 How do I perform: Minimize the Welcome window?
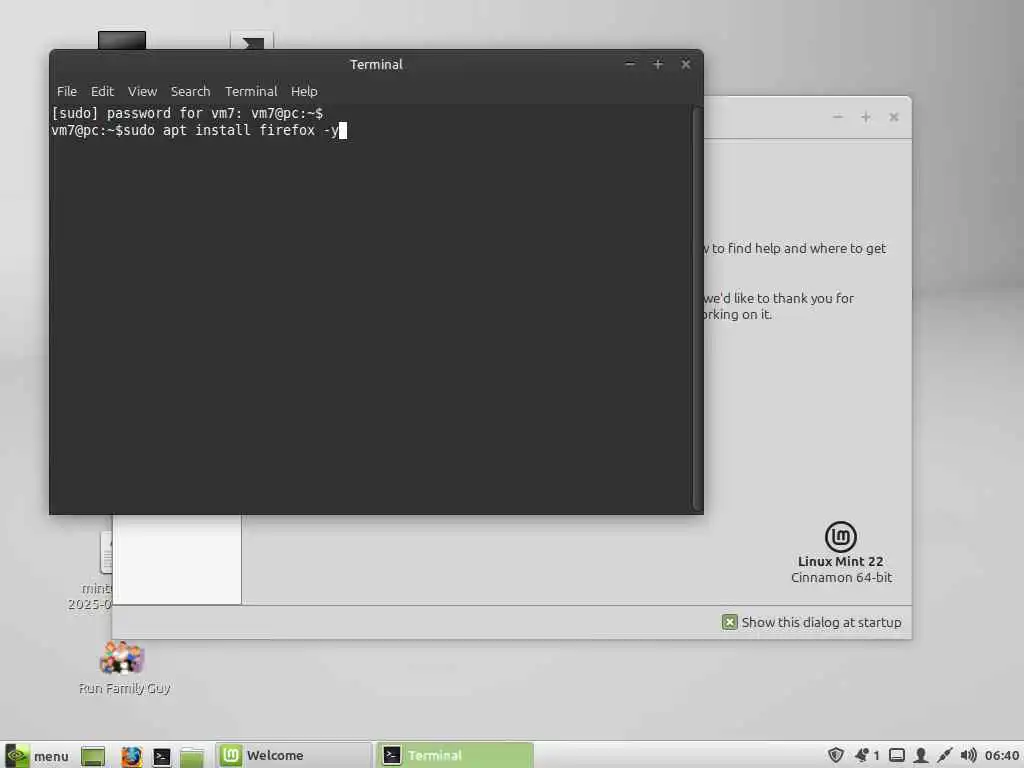click(839, 117)
